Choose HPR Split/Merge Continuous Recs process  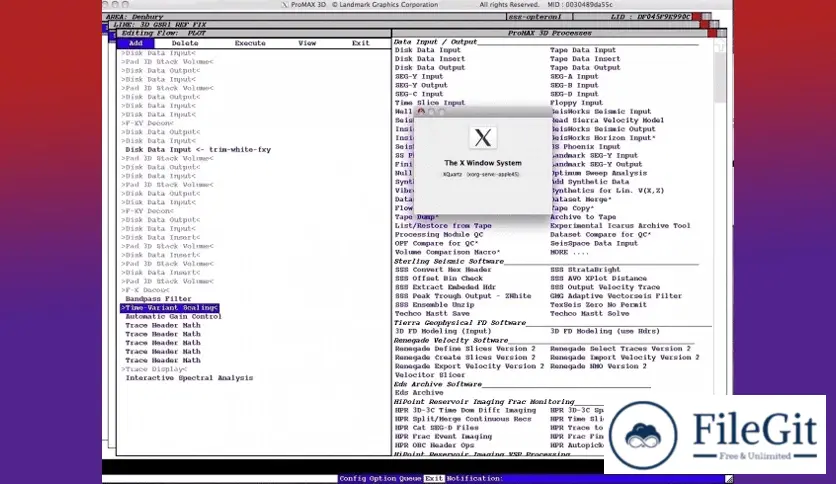[x=463, y=420]
